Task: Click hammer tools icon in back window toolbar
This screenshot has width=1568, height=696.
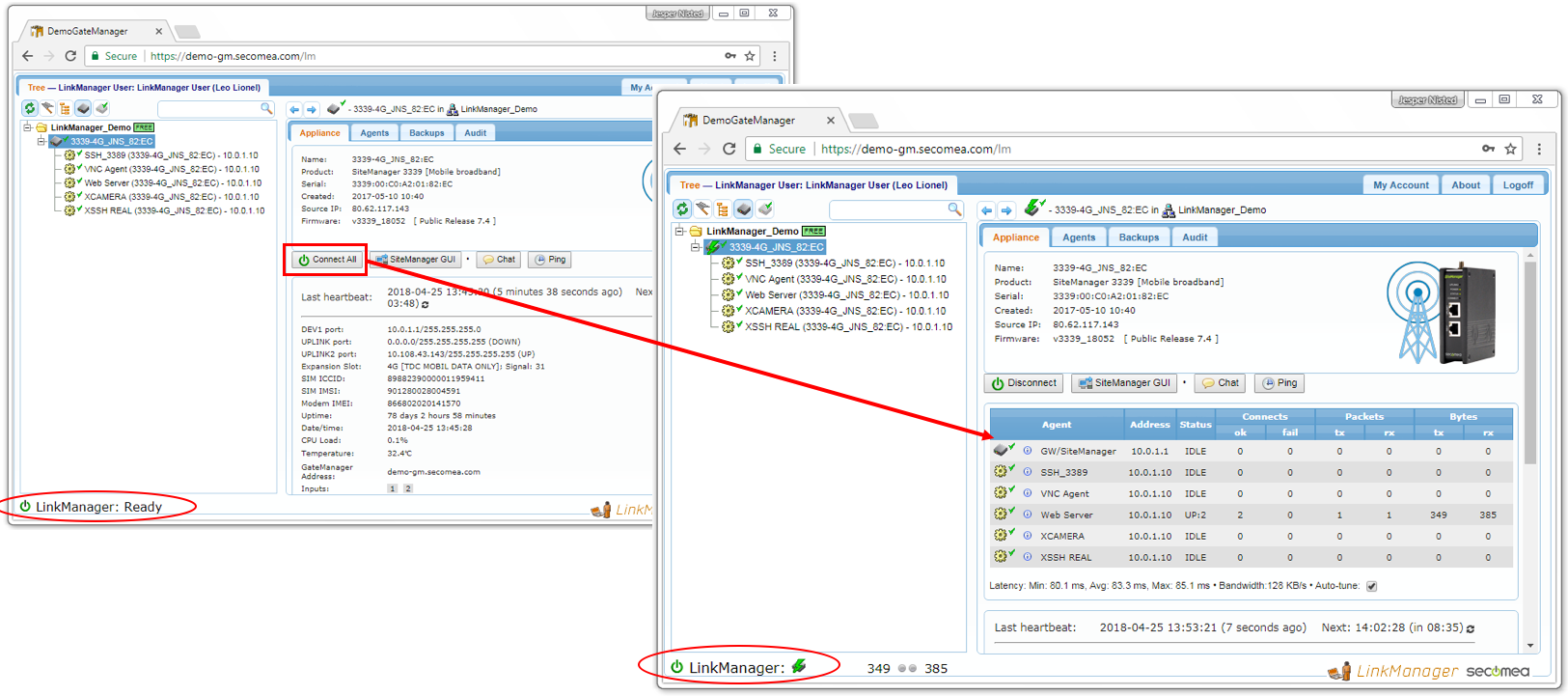Action: 47,108
